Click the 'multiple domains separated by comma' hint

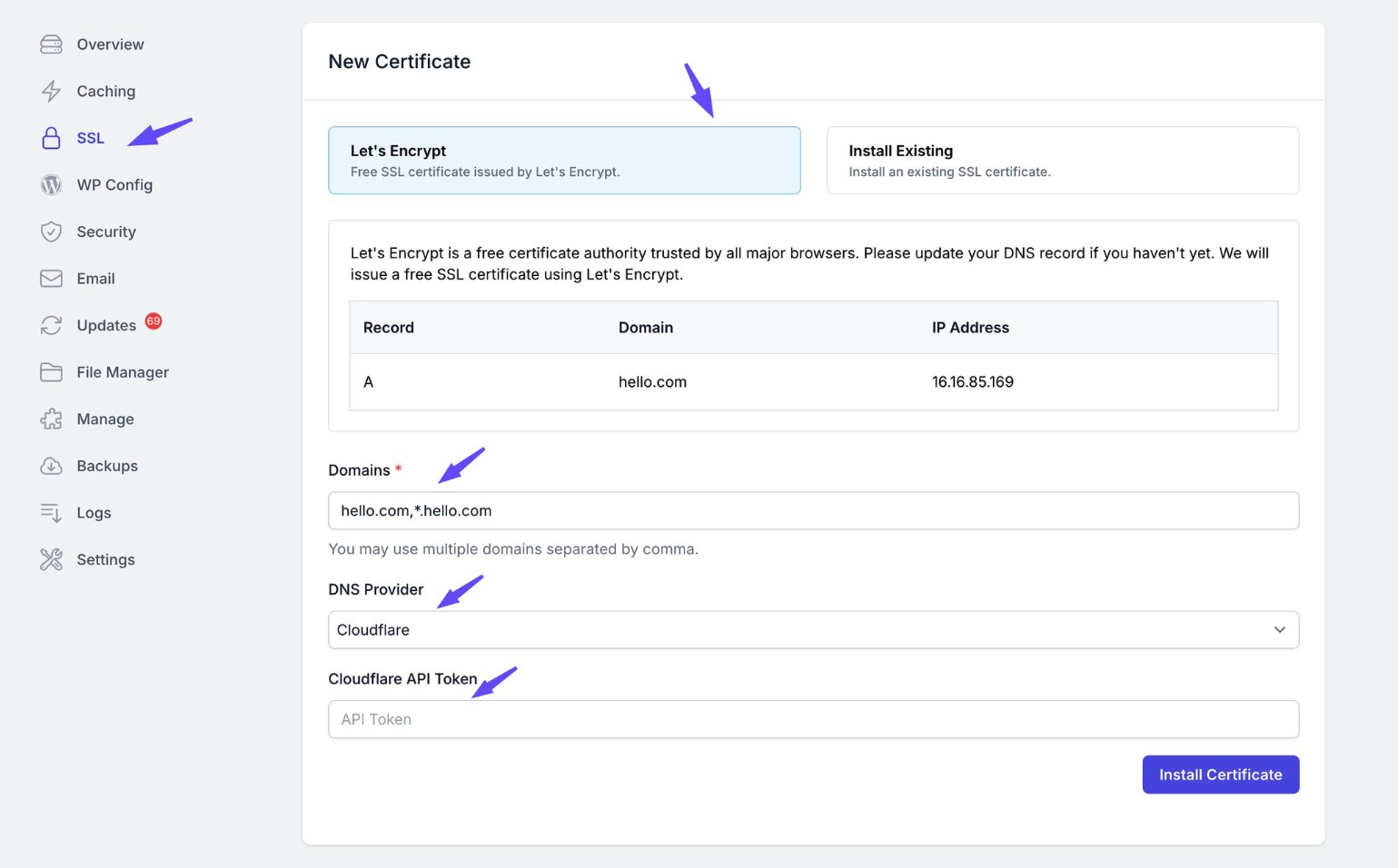[513, 549]
